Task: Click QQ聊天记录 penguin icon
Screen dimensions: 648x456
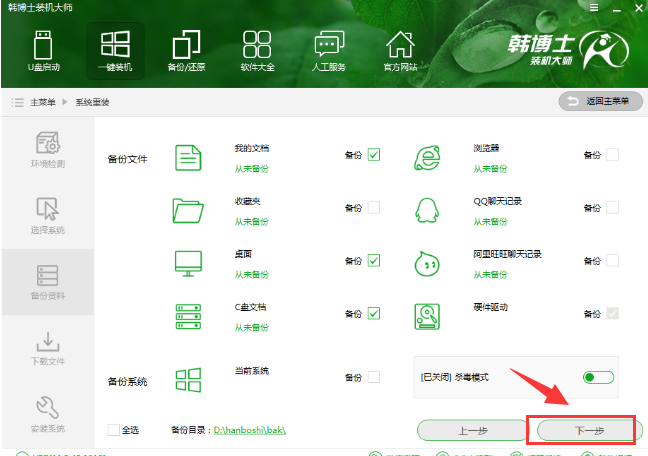Action: (x=427, y=210)
